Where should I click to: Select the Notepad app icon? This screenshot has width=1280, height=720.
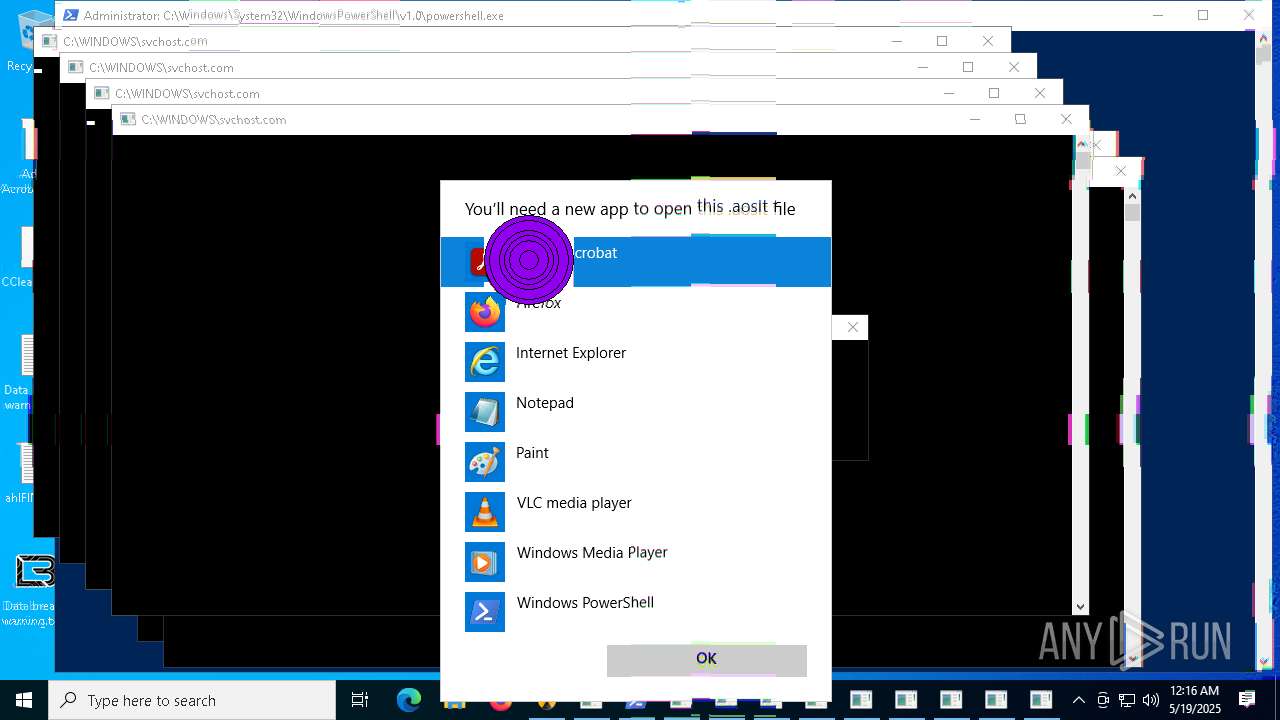485,412
